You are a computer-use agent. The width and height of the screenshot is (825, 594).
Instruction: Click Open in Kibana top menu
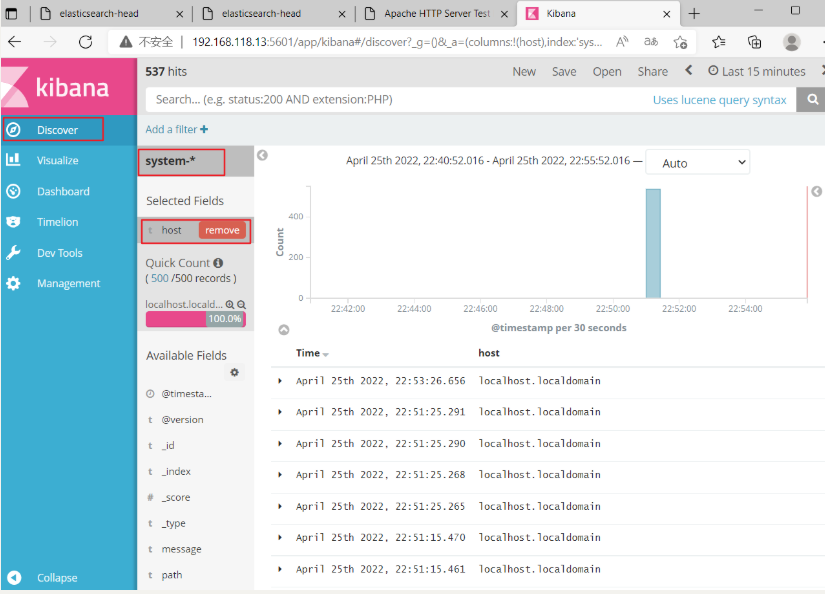607,72
